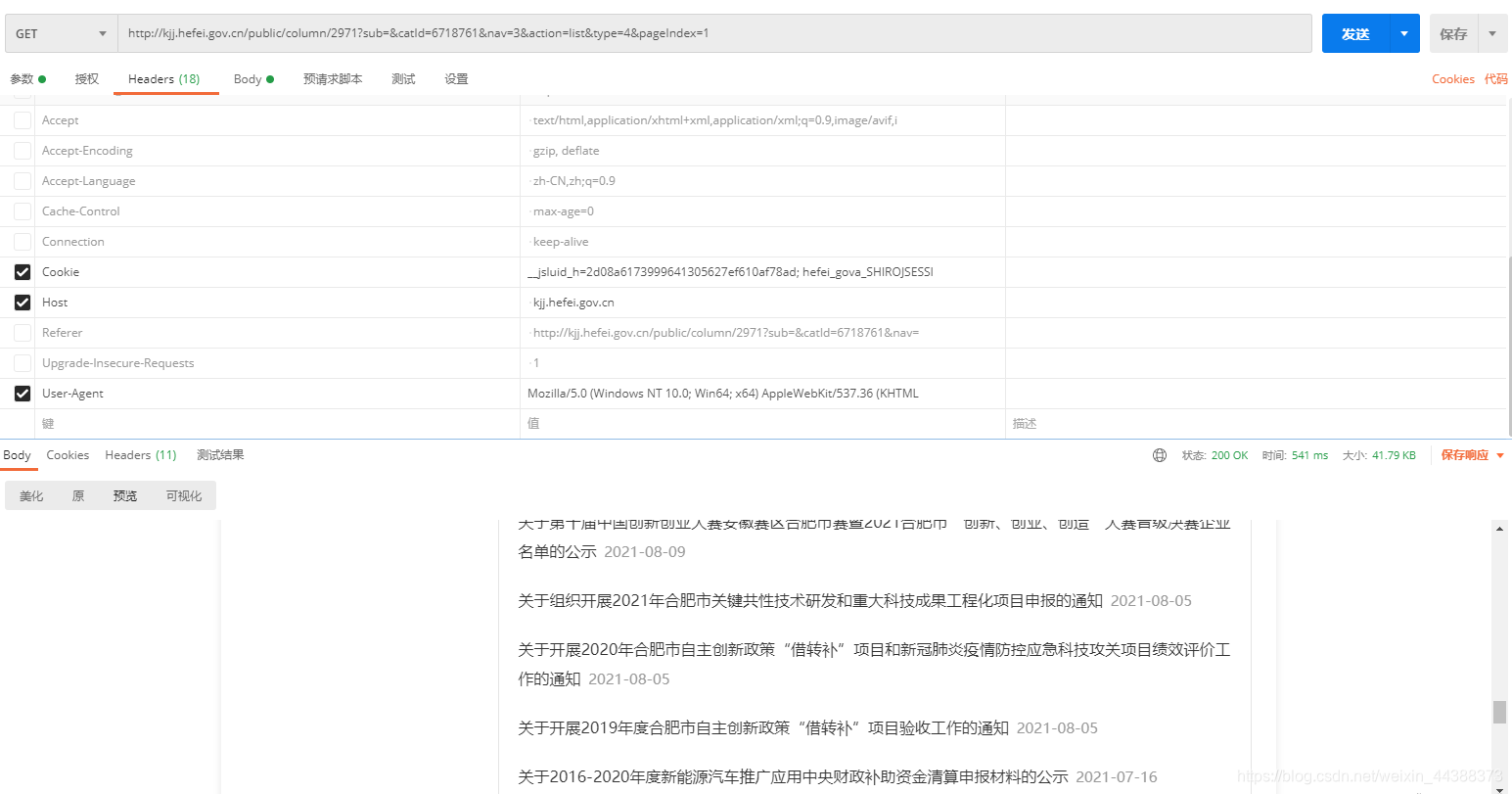Click the empty 描述 input field
This screenshot has width=1512, height=794.
tap(1256, 424)
